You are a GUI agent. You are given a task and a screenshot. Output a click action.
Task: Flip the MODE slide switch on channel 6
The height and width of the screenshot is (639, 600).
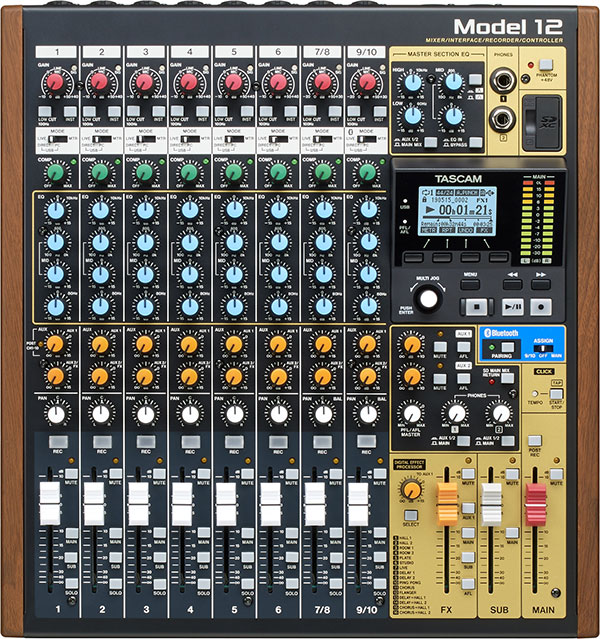pos(278,139)
